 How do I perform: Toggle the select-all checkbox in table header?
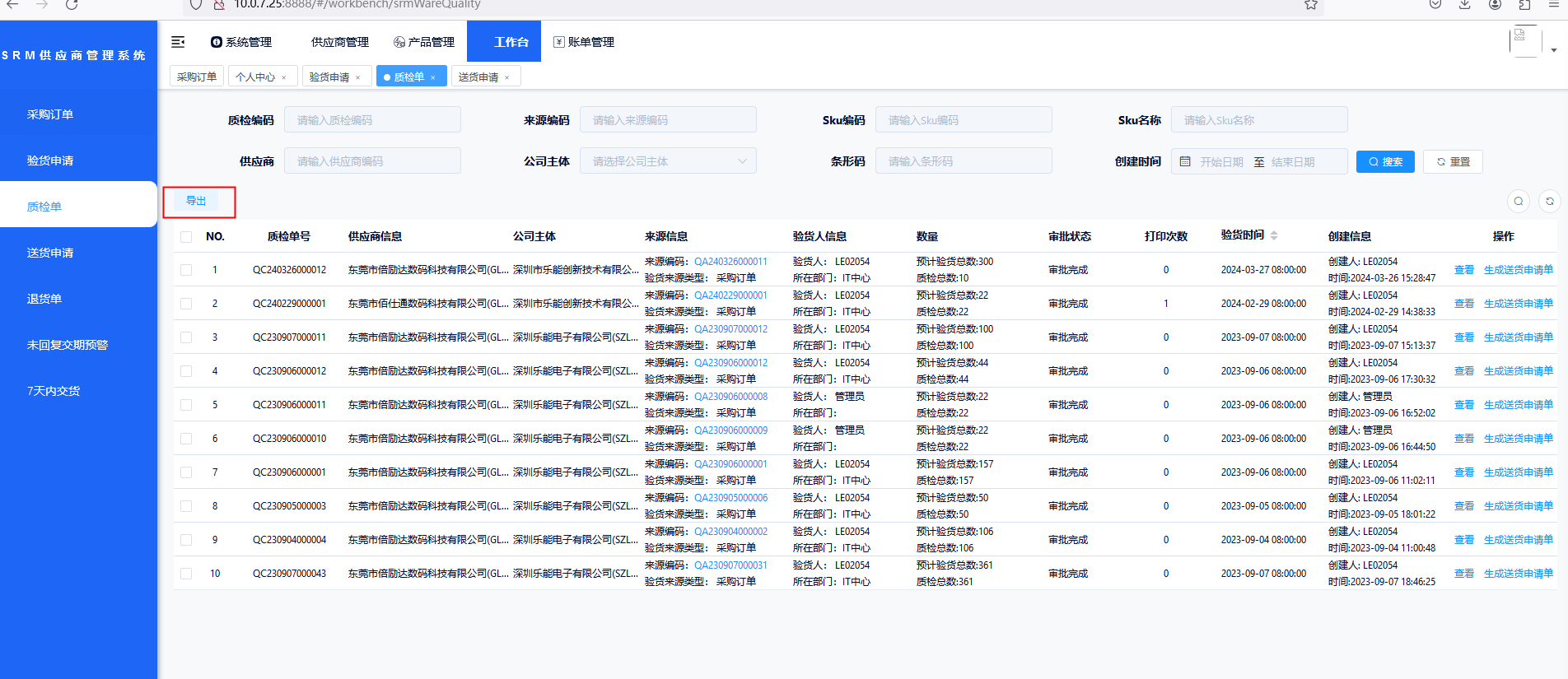[186, 237]
